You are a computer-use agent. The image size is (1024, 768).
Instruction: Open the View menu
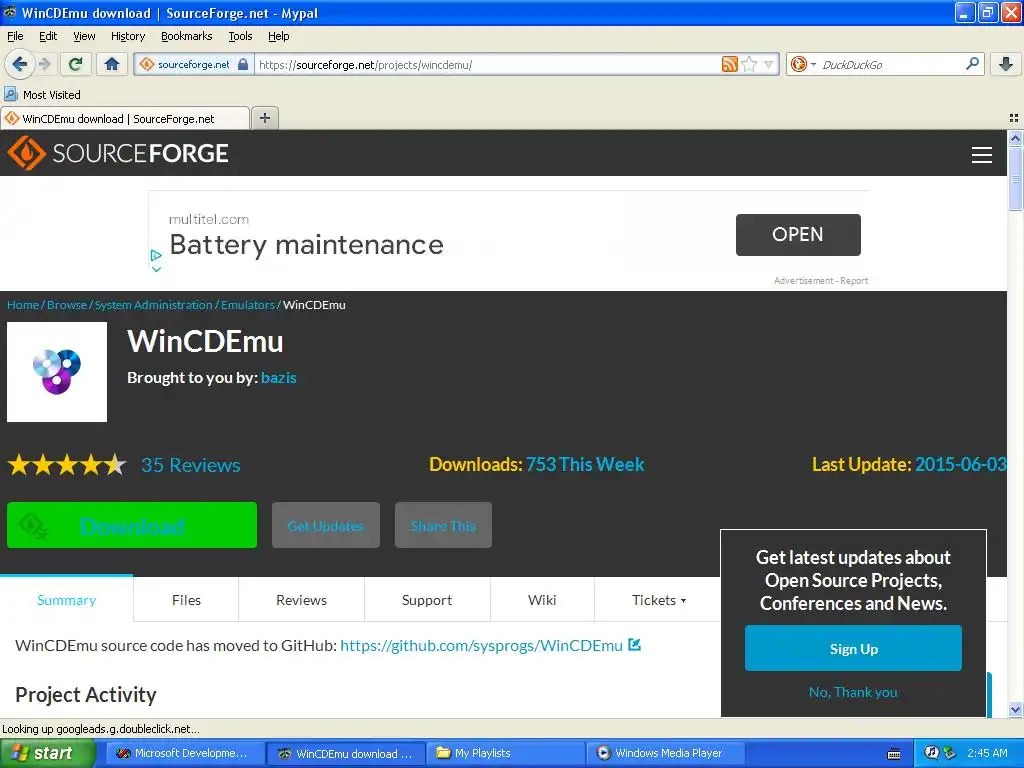pyautogui.click(x=84, y=36)
